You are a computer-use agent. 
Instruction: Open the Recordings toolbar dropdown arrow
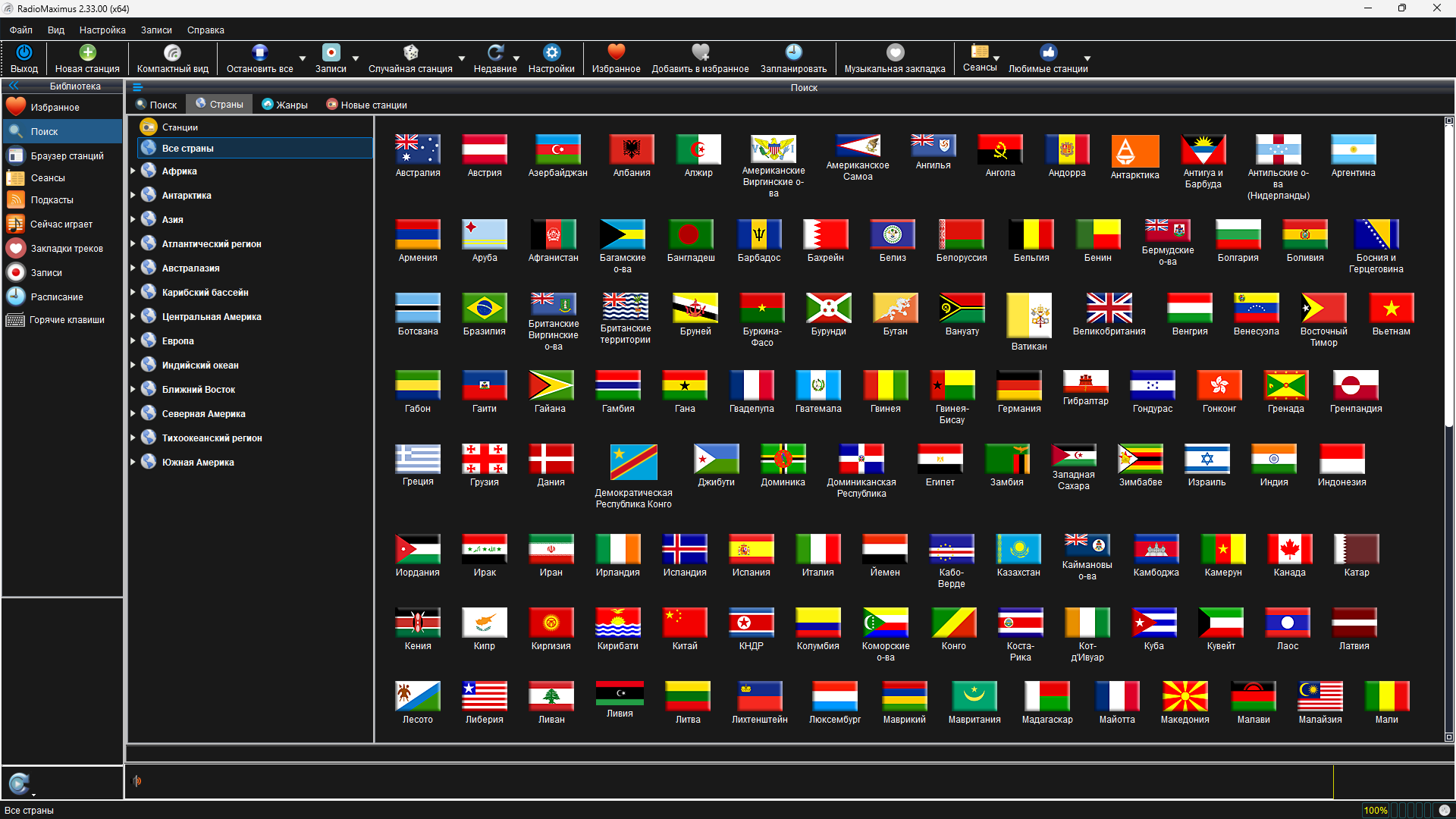coord(356,58)
